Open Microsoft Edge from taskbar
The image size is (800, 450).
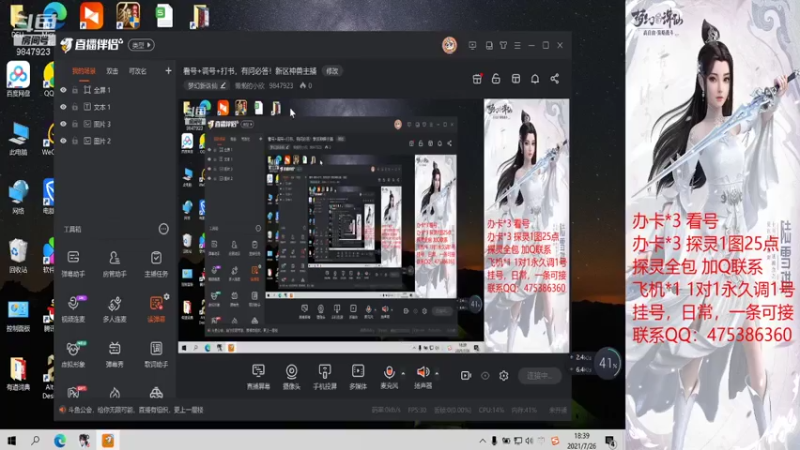pos(60,440)
